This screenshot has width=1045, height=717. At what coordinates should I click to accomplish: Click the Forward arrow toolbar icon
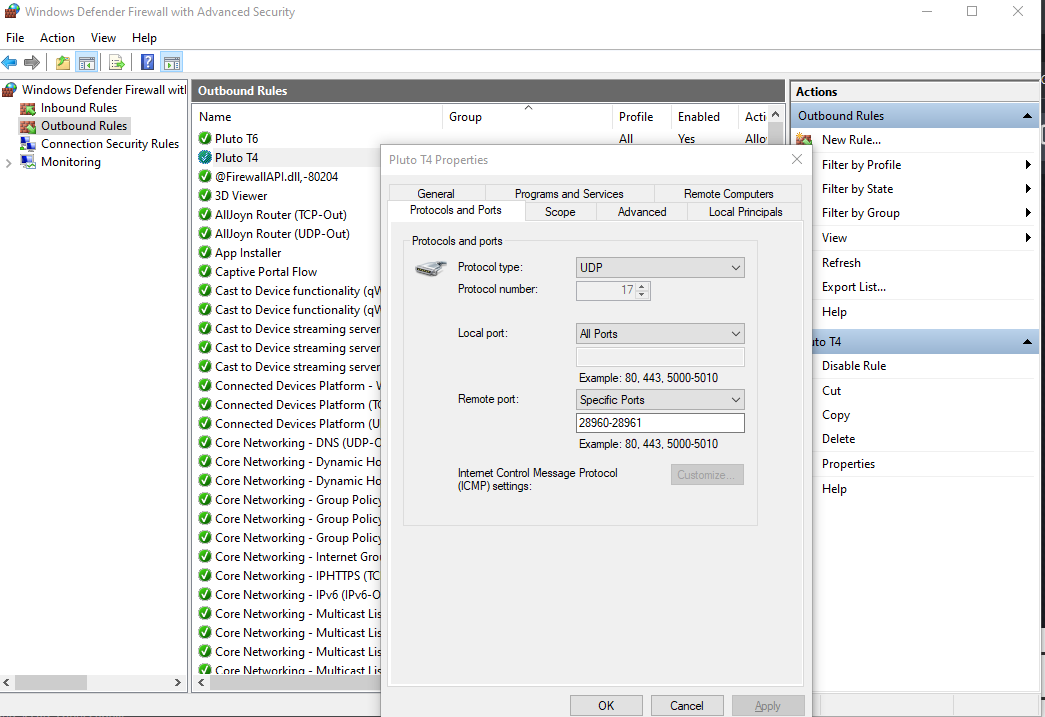click(31, 63)
